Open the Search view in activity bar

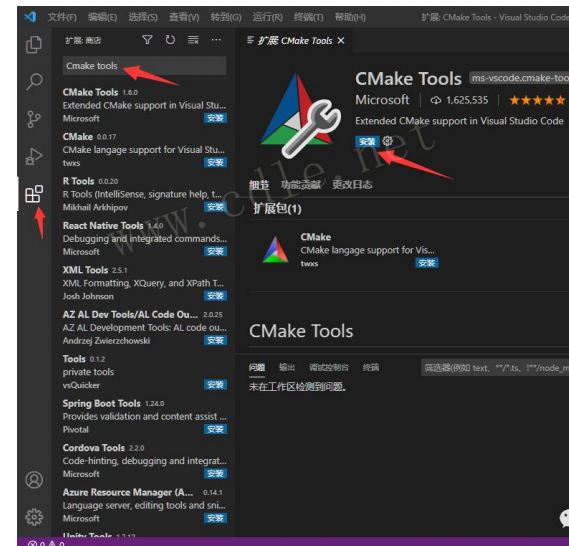[34, 82]
